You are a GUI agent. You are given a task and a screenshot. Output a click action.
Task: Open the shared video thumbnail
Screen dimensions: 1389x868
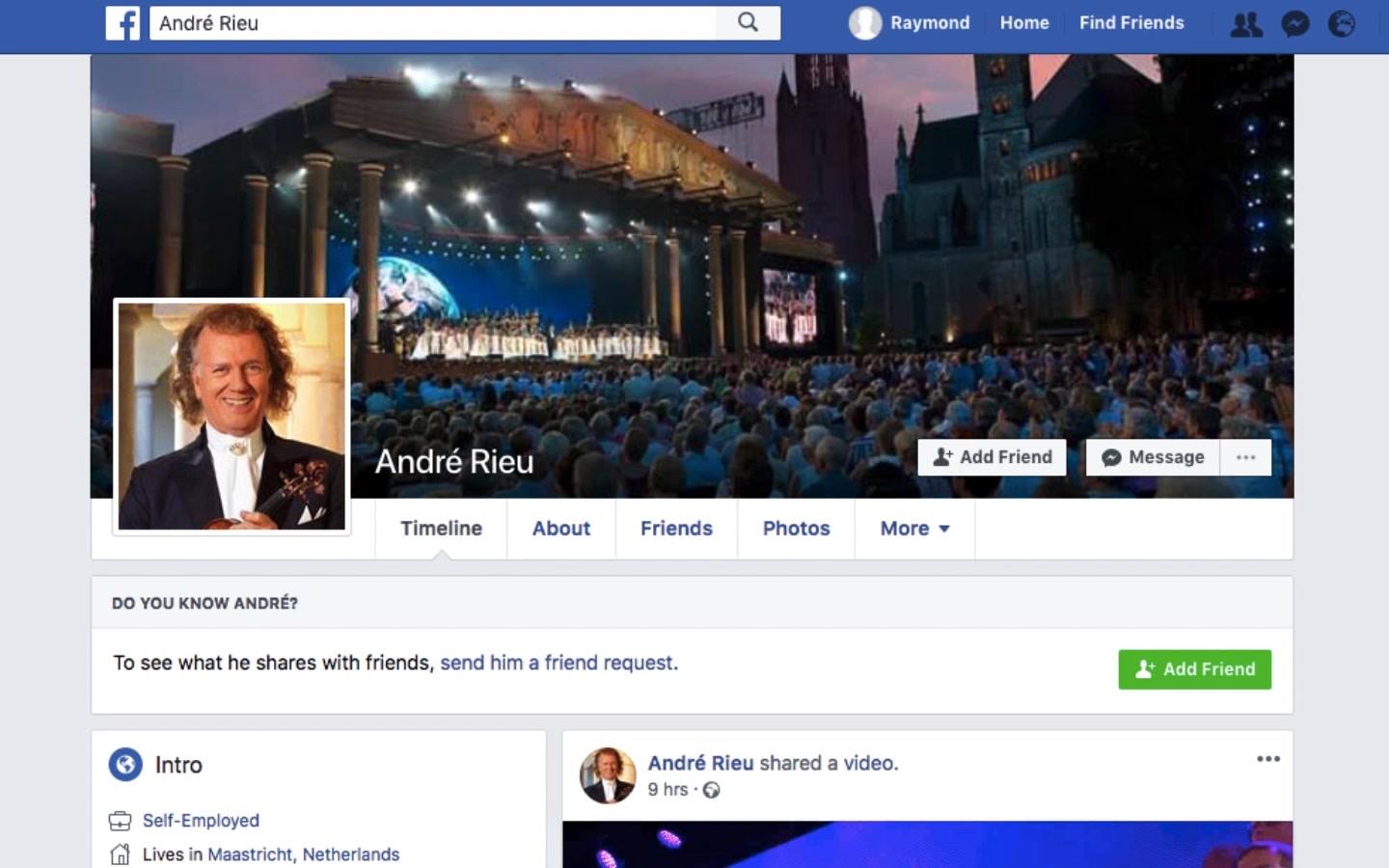pyautogui.click(x=928, y=845)
